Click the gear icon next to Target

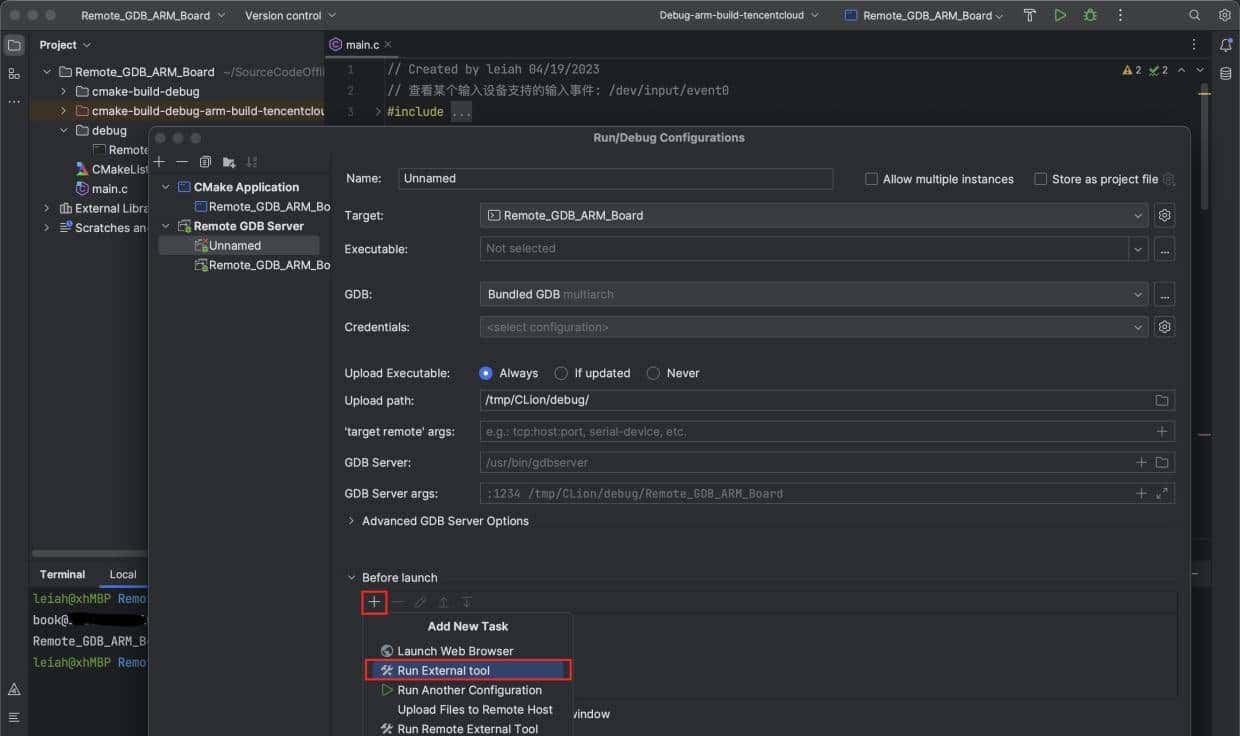click(1164, 215)
